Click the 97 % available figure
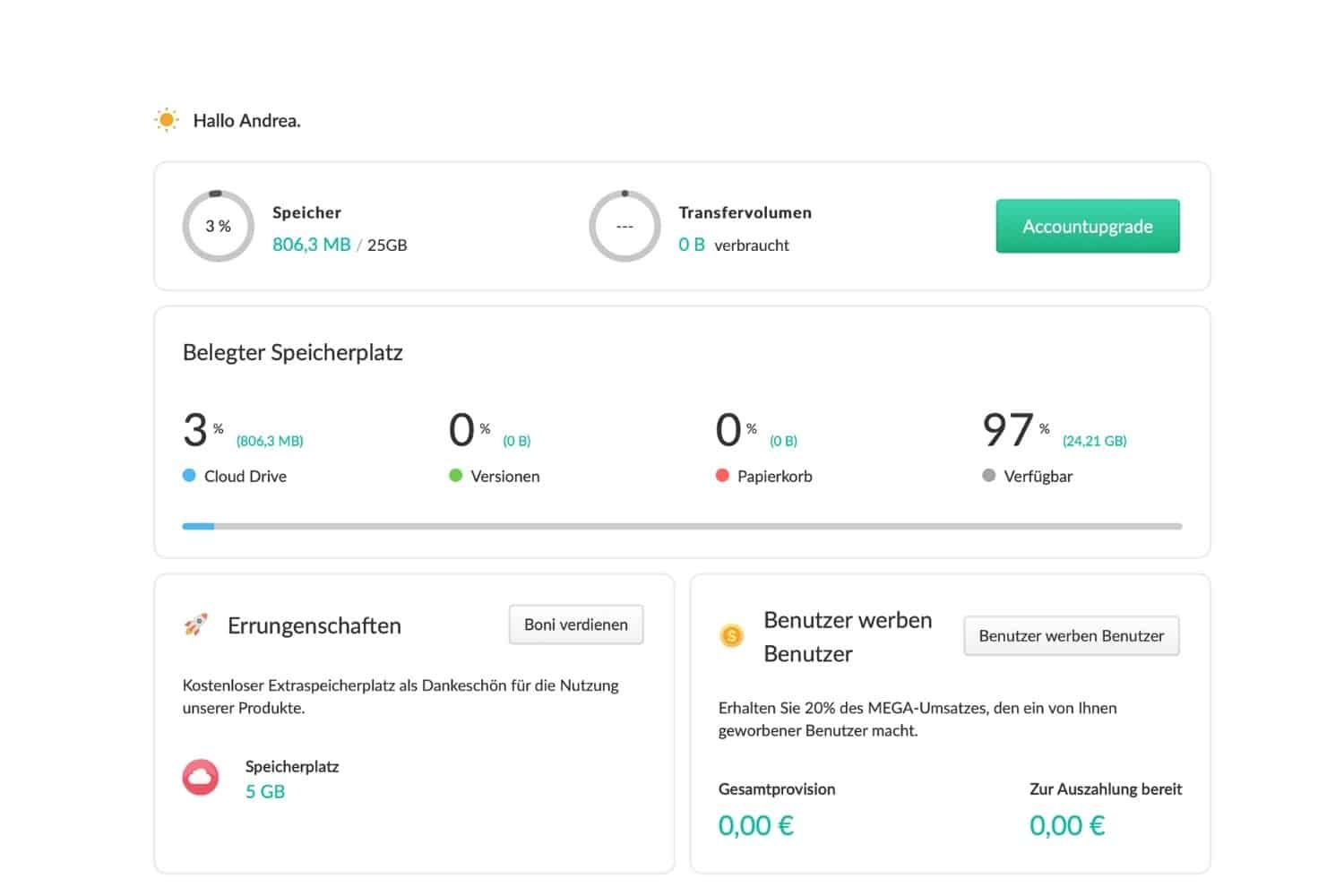 [1016, 430]
